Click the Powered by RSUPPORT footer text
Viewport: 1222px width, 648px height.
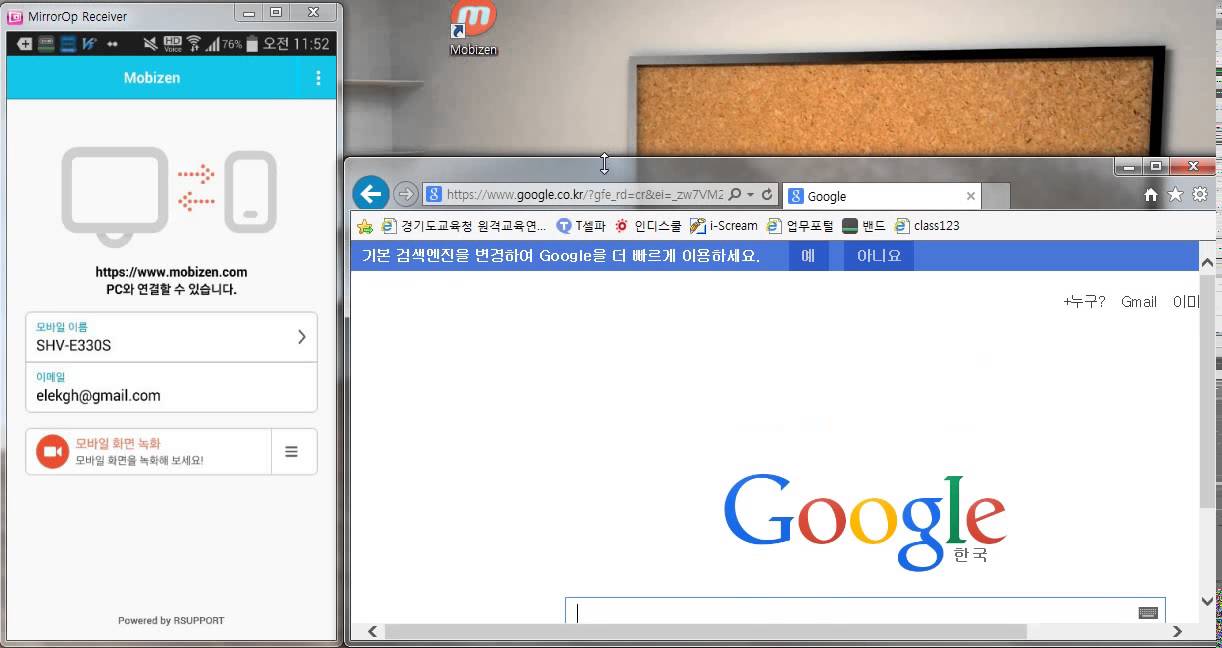click(x=171, y=620)
